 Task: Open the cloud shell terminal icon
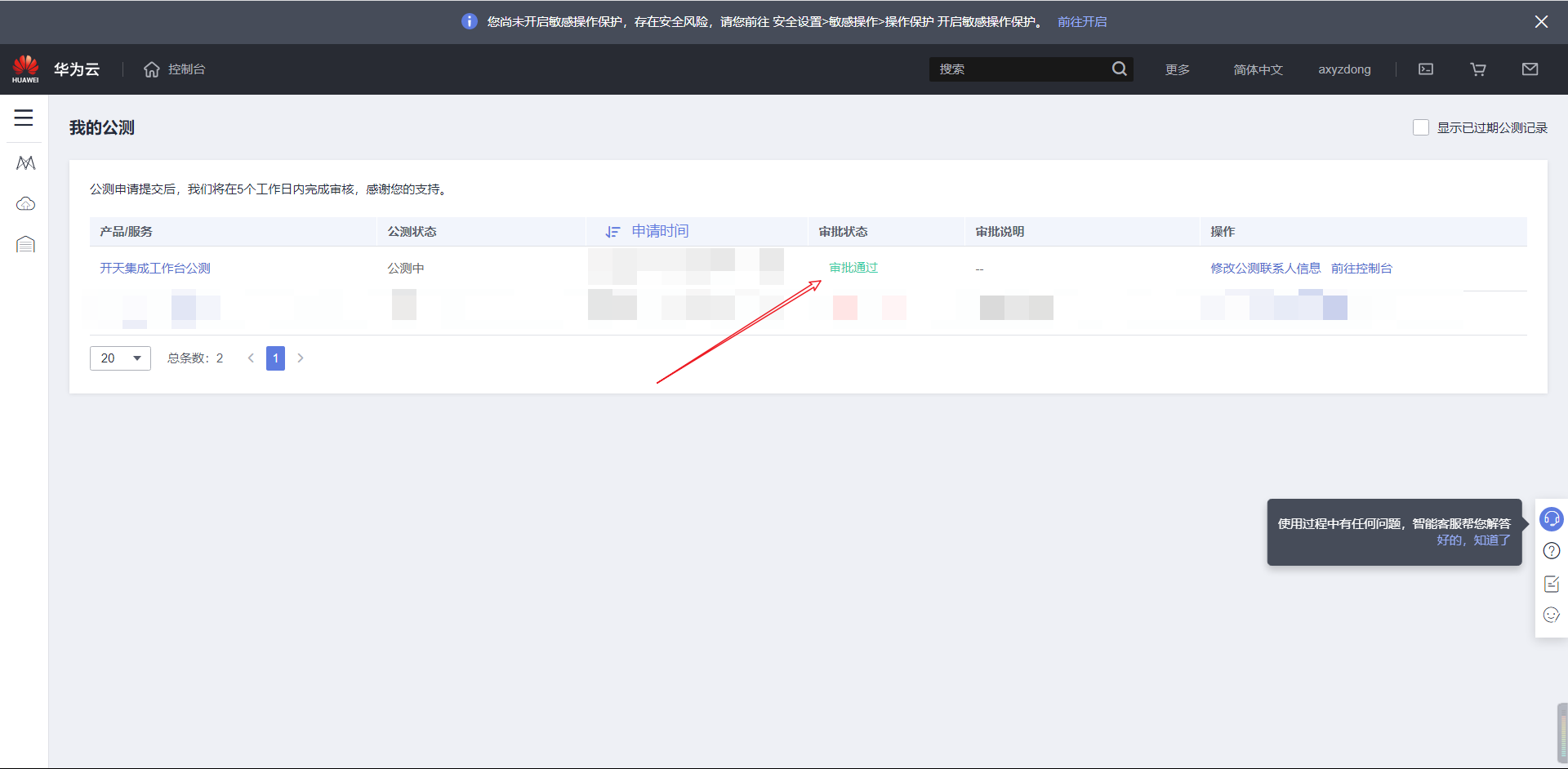click(x=1426, y=69)
